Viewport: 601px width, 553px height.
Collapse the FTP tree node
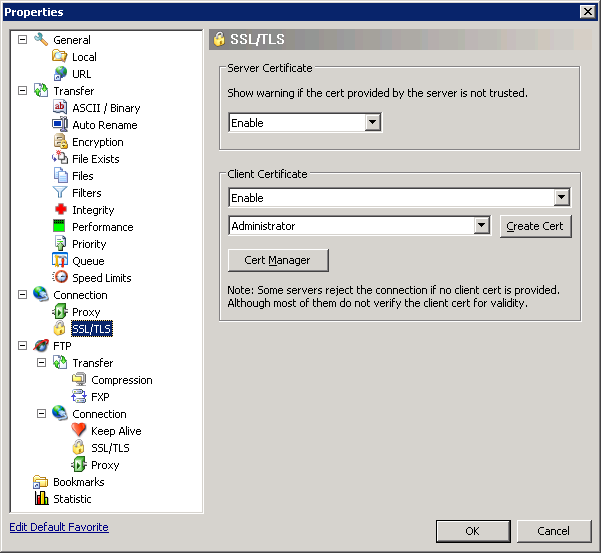tap(23, 346)
